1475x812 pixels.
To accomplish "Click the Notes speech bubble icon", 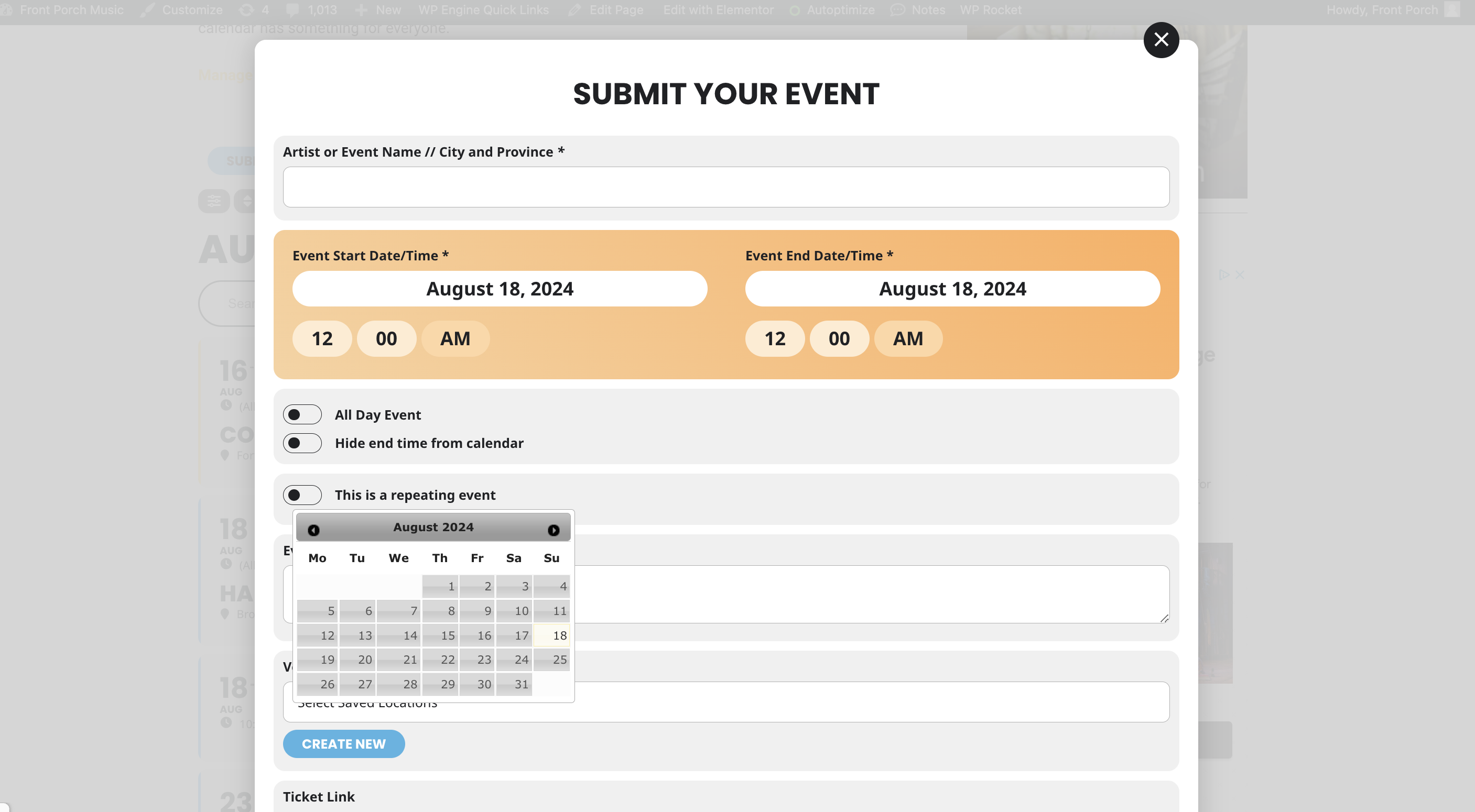I will point(897,10).
